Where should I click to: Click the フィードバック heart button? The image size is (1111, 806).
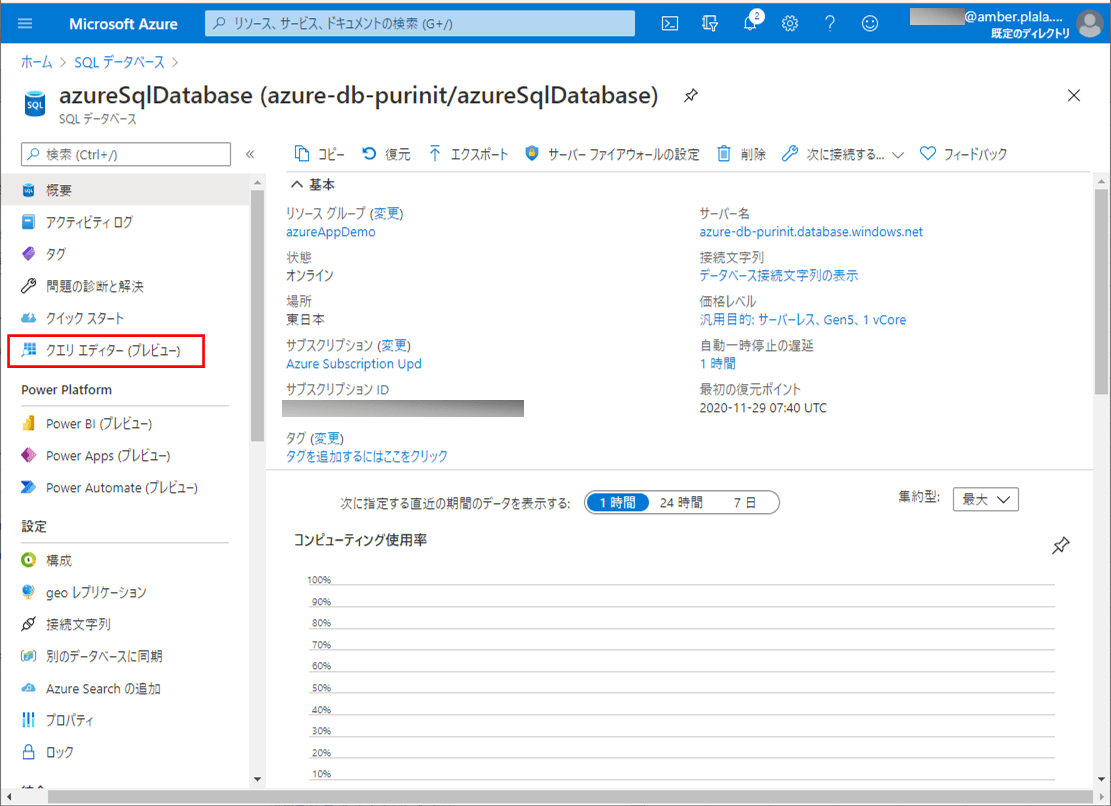963,154
